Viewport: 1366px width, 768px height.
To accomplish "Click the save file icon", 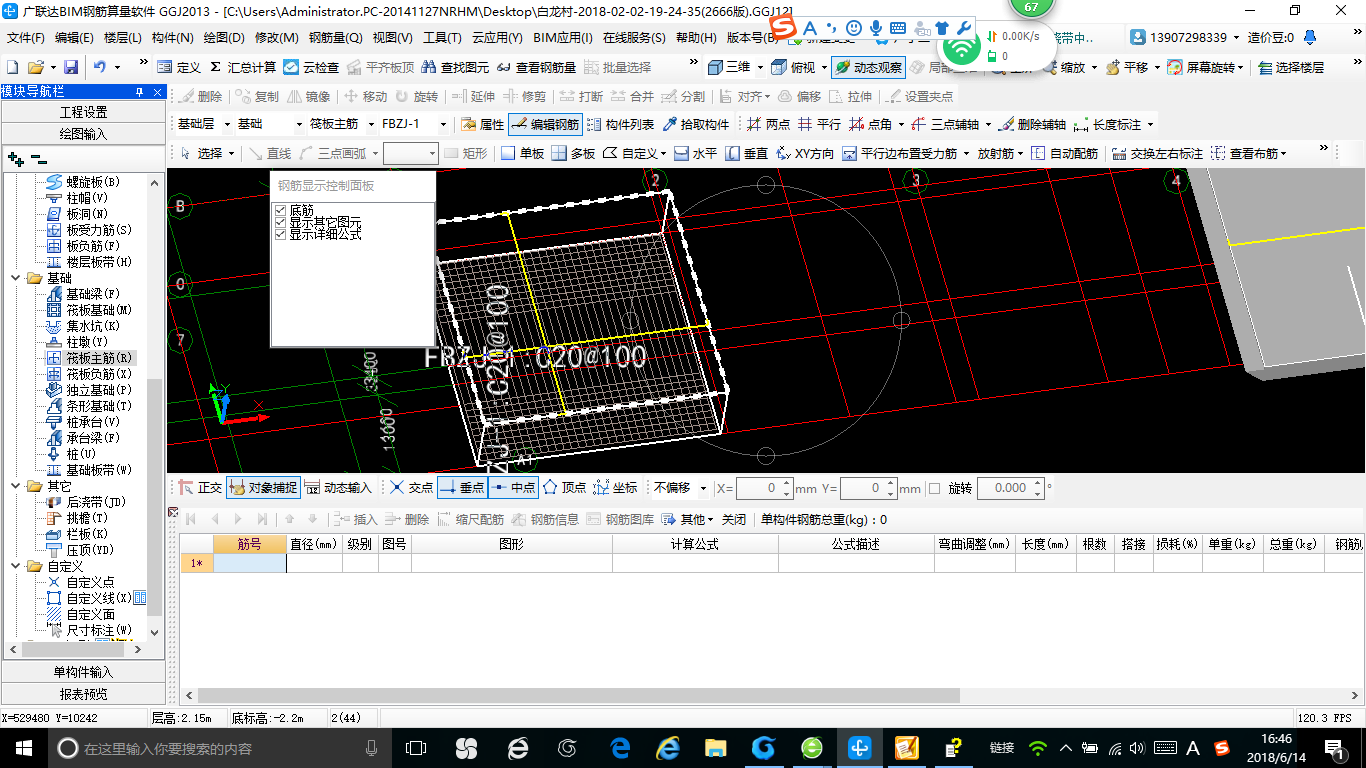I will pyautogui.click(x=71, y=67).
